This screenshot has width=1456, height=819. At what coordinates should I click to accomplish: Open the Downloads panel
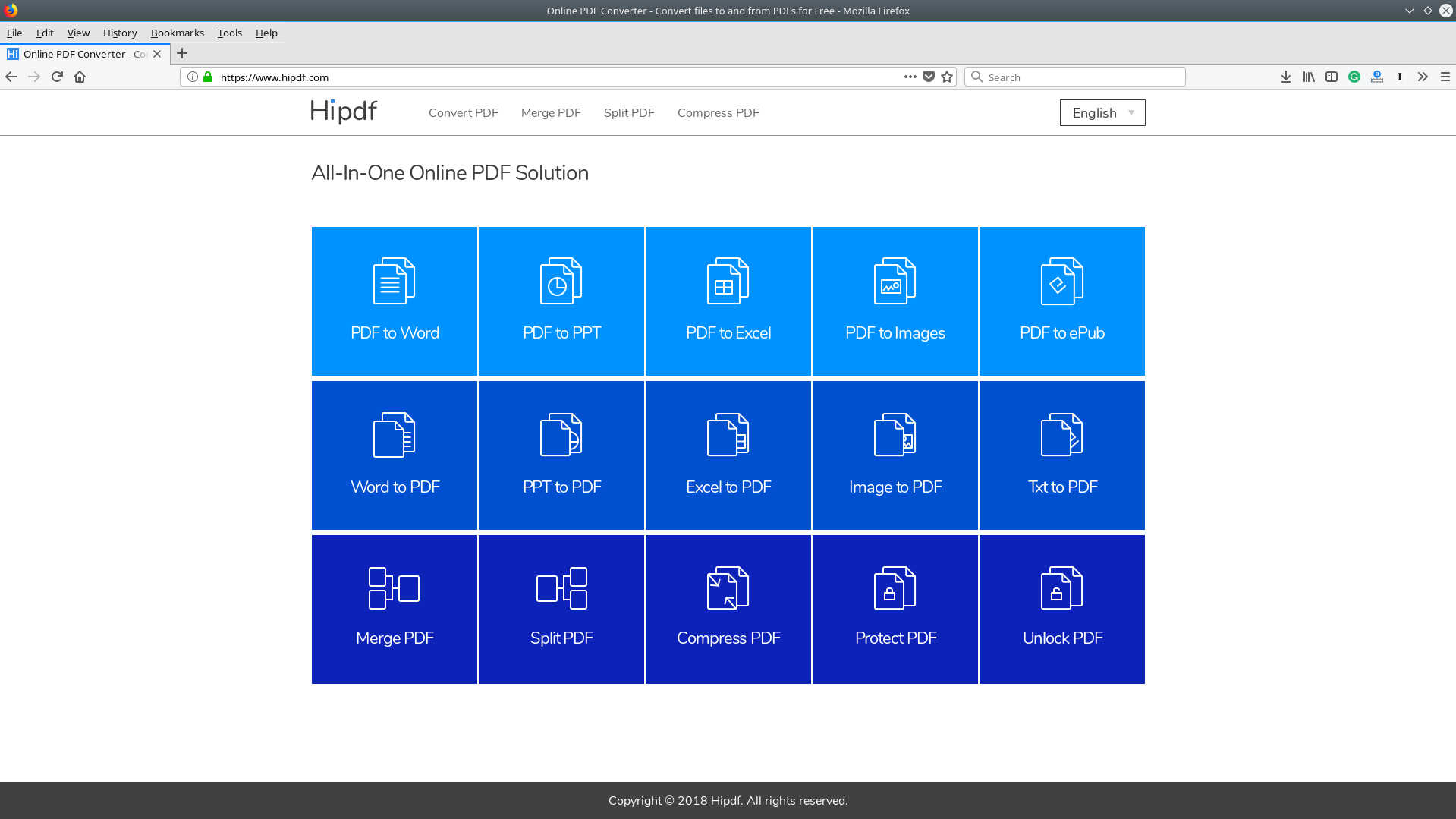(1286, 77)
